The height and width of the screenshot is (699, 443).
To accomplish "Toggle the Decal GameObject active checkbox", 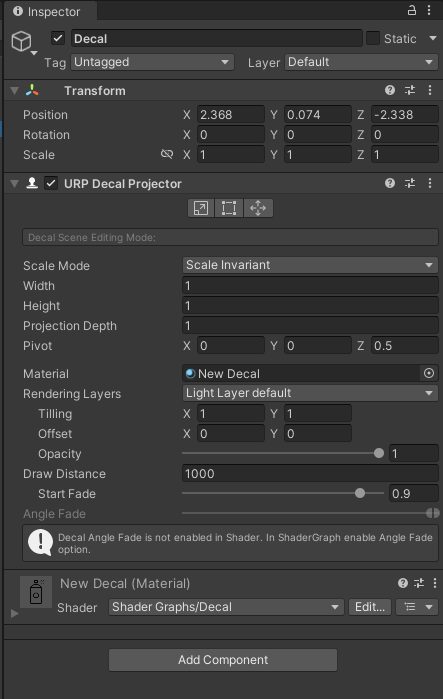I will [x=58, y=38].
